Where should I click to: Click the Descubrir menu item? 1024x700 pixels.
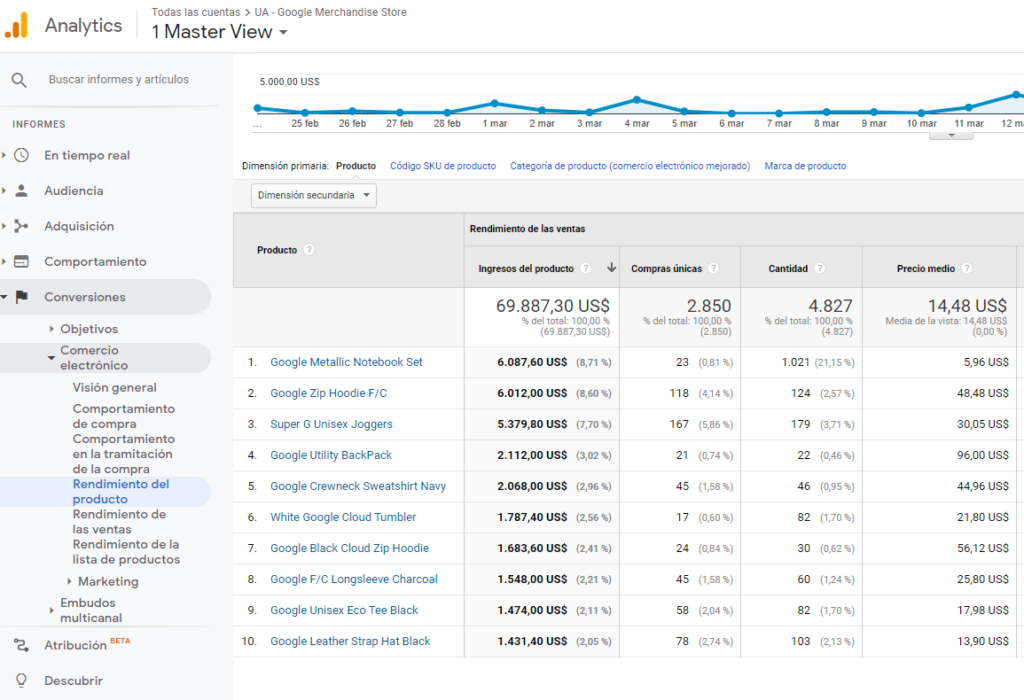tap(73, 680)
